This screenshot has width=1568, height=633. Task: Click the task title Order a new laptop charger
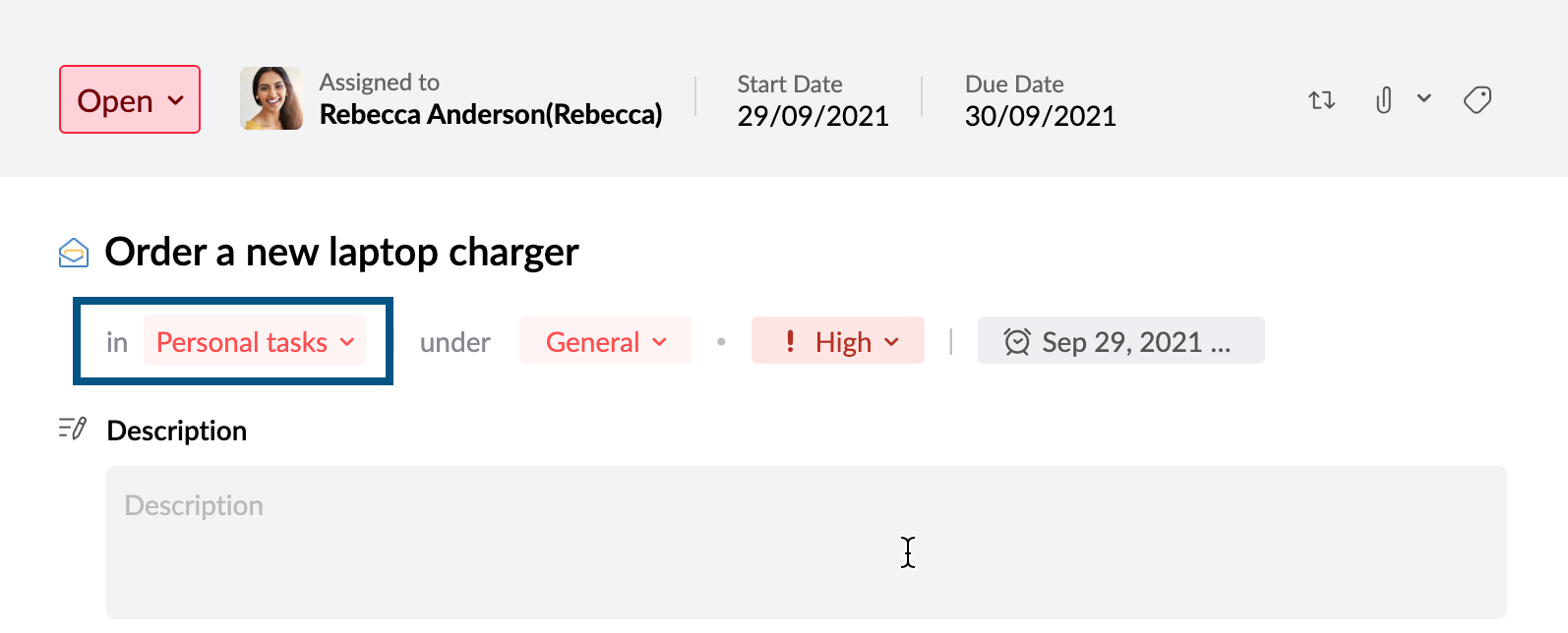[x=341, y=253]
